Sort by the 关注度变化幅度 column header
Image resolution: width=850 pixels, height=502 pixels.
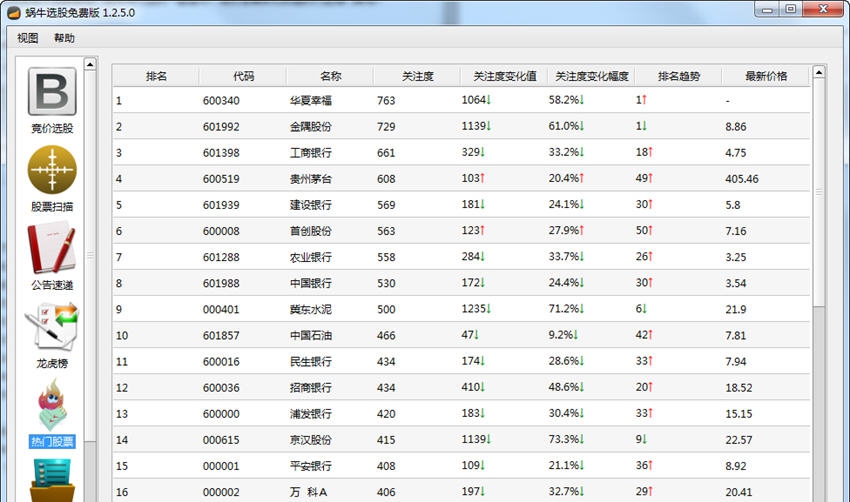click(591, 76)
